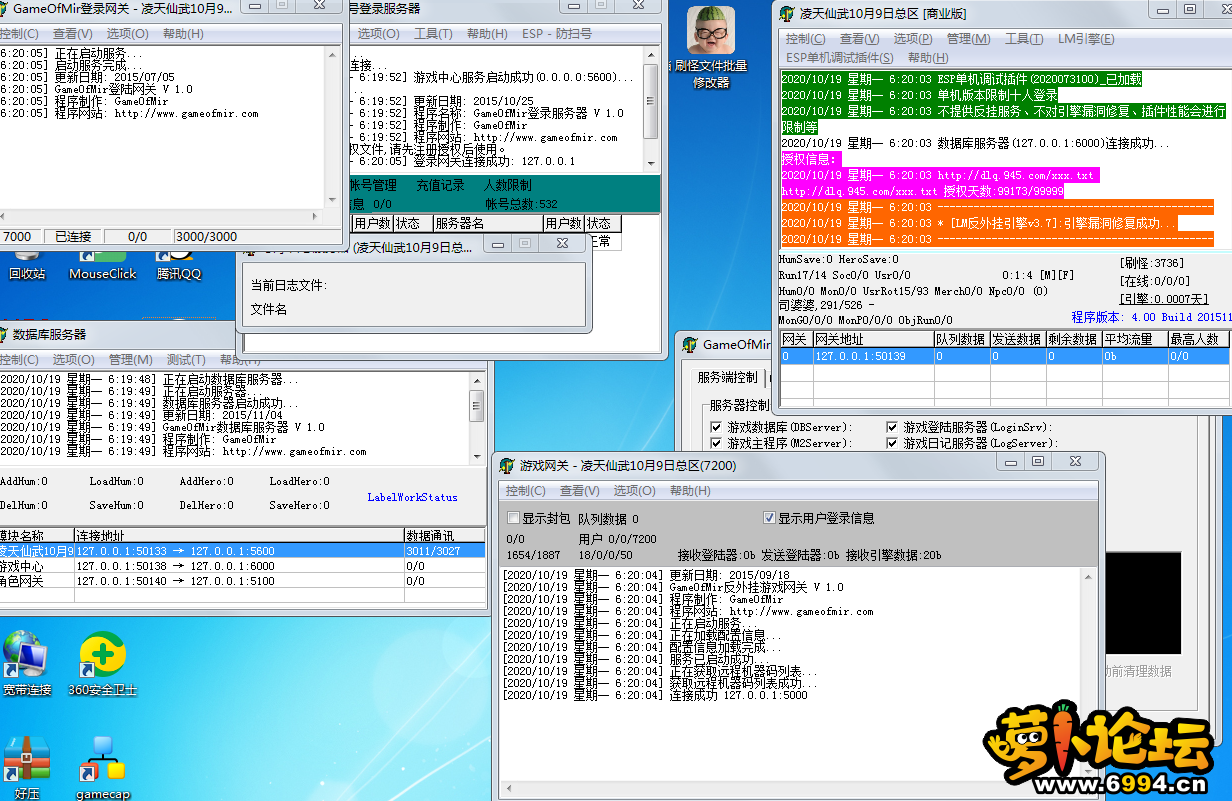Click the 程序版本 blue label in main window

[x=1151, y=317]
